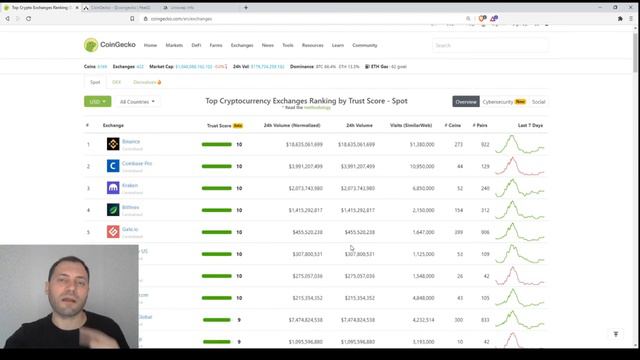Open the USD currency dropdown
This screenshot has width=640, height=360.
pyautogui.click(x=98, y=101)
